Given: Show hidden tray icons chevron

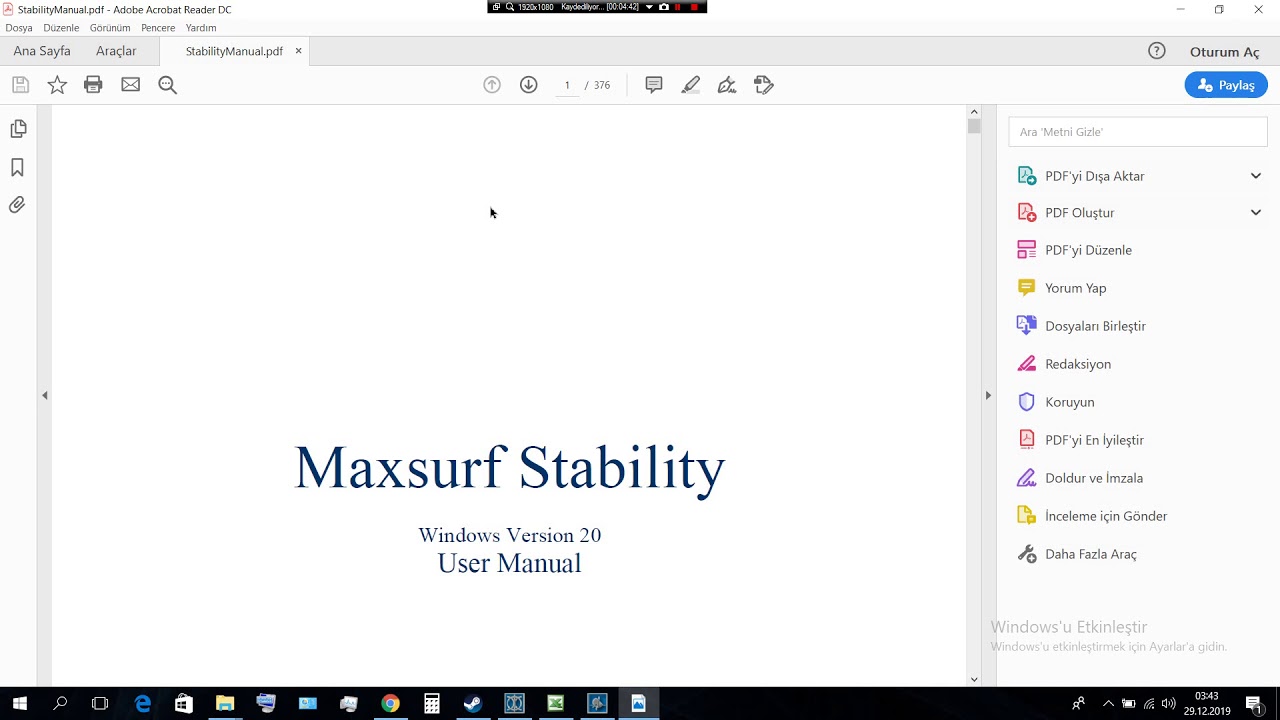Looking at the screenshot, I should (1108, 704).
